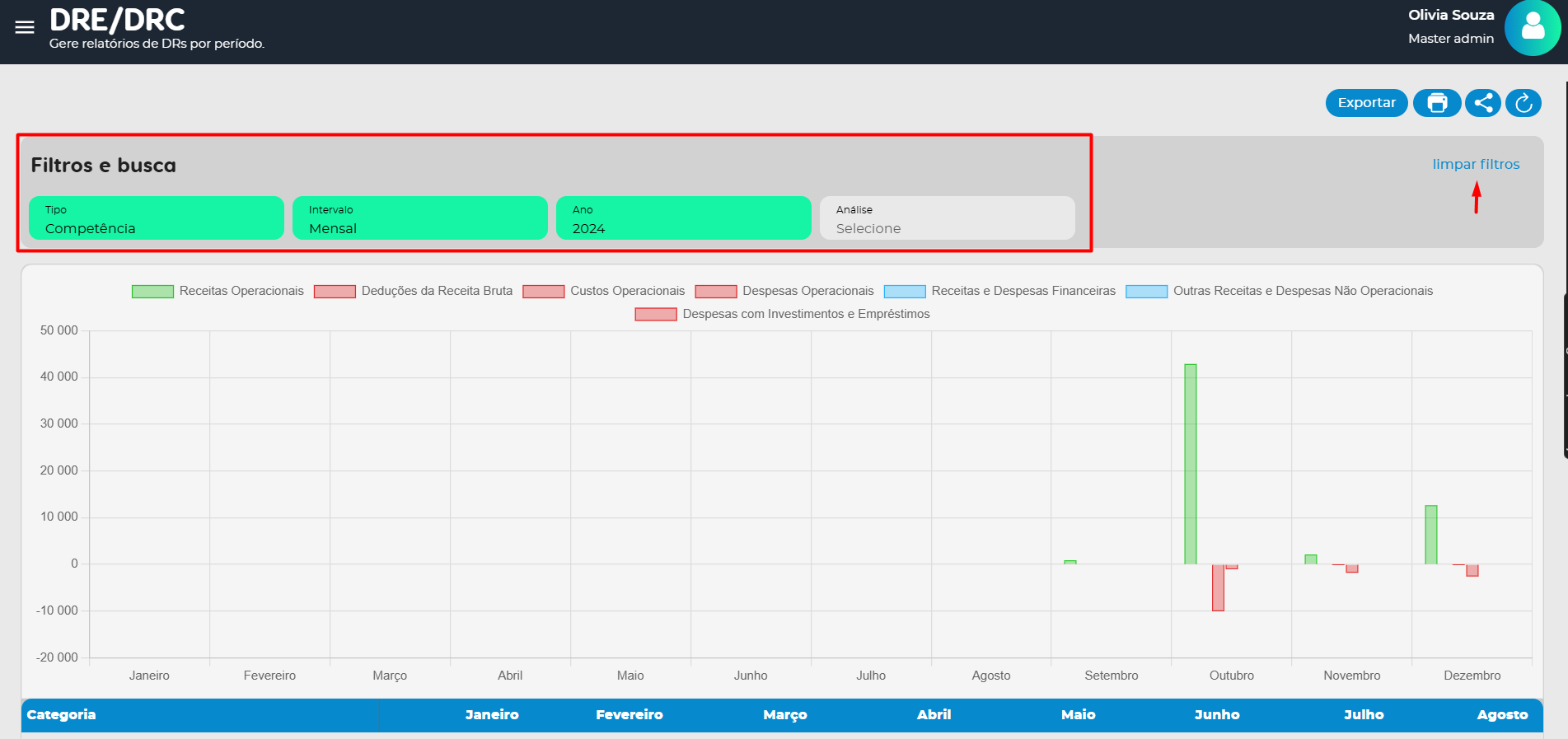Click the share report icon
Viewport: 1568px width, 739px height.
tap(1483, 103)
